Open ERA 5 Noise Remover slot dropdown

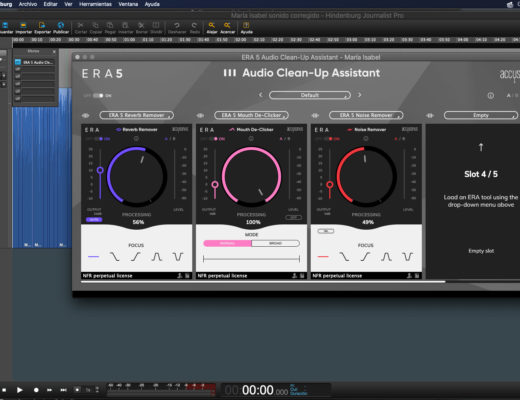pos(366,115)
